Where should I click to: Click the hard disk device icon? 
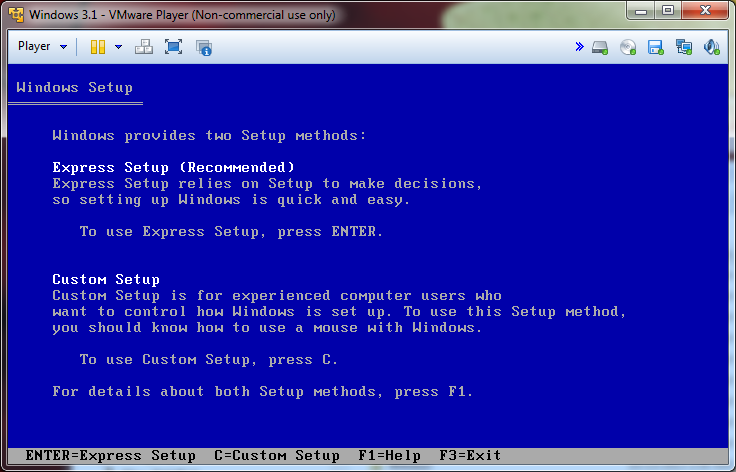[600, 47]
